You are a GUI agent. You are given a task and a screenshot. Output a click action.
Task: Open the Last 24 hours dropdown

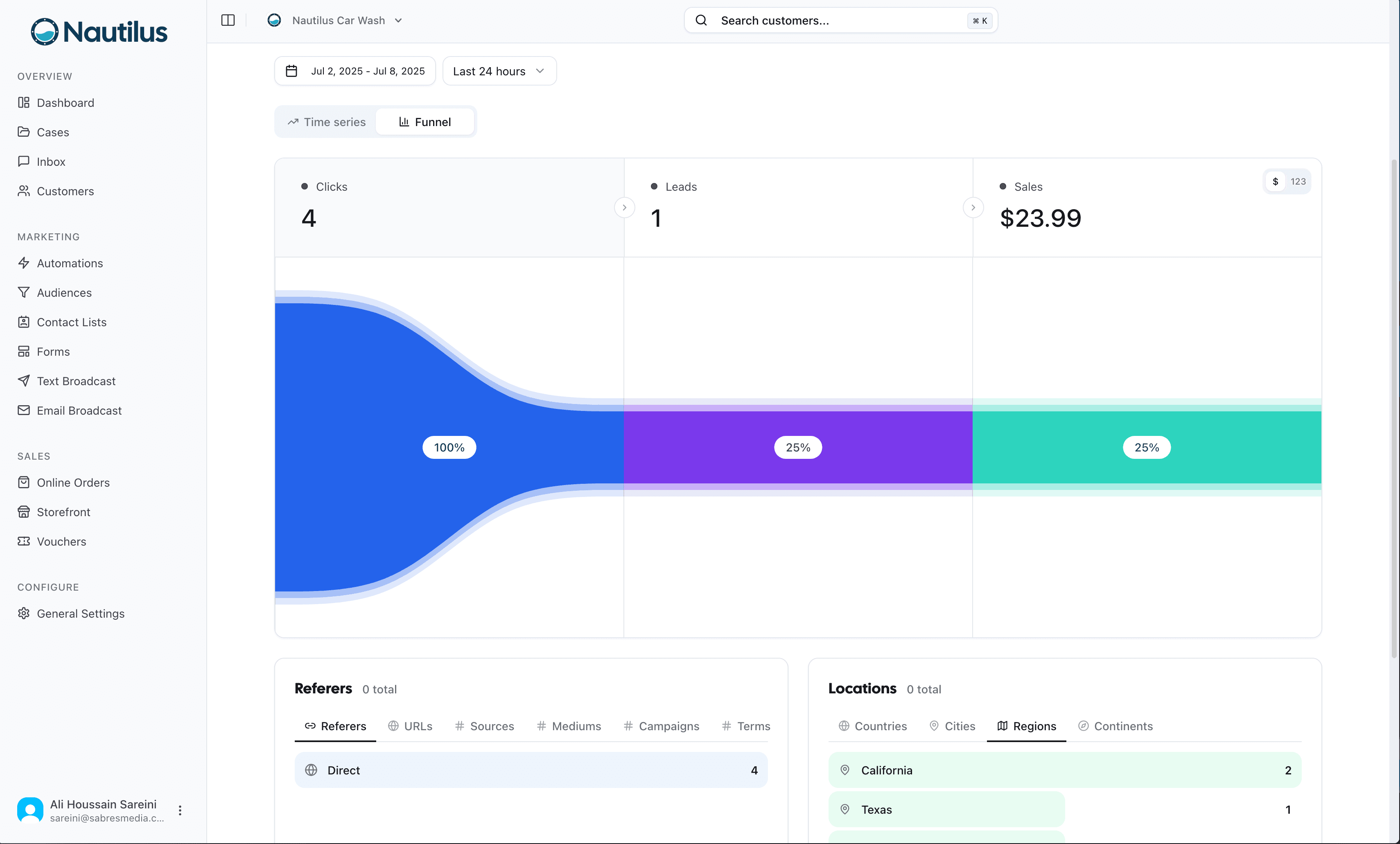(498, 71)
